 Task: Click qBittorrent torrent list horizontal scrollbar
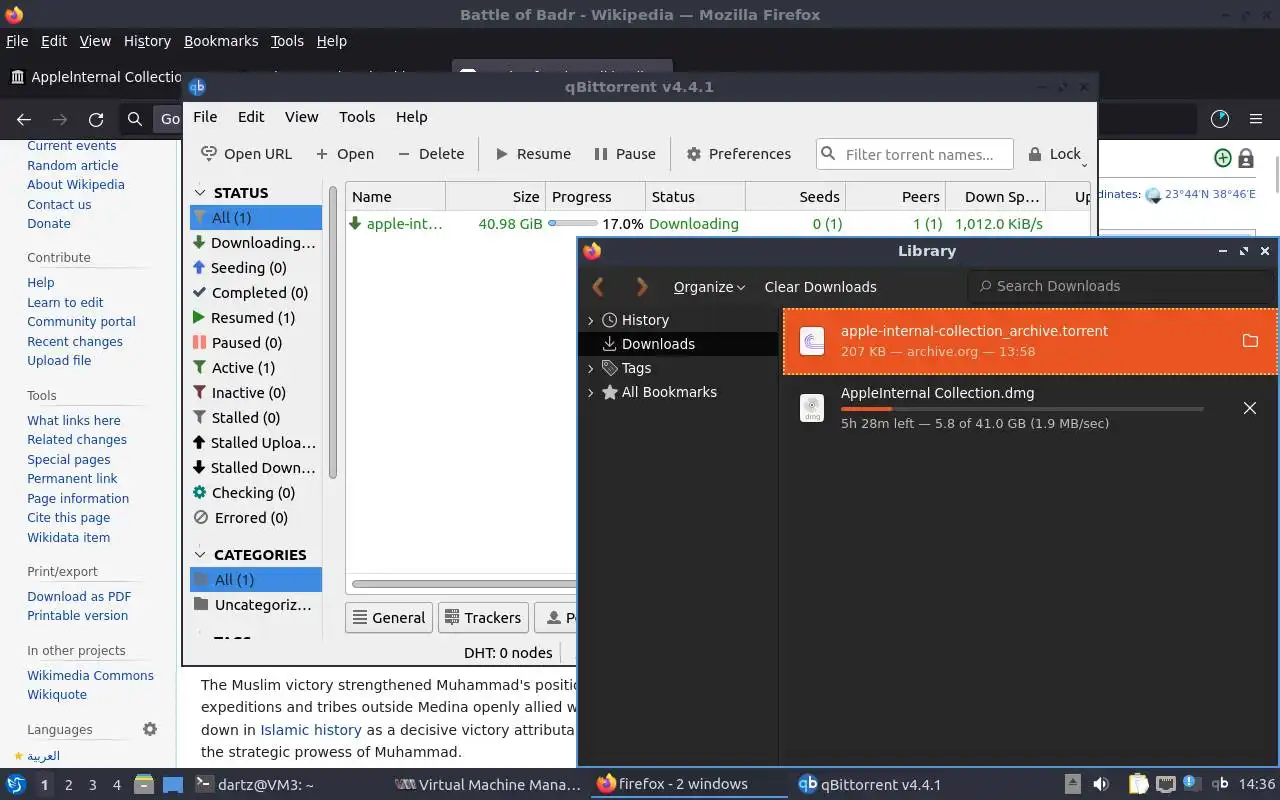tap(464, 584)
